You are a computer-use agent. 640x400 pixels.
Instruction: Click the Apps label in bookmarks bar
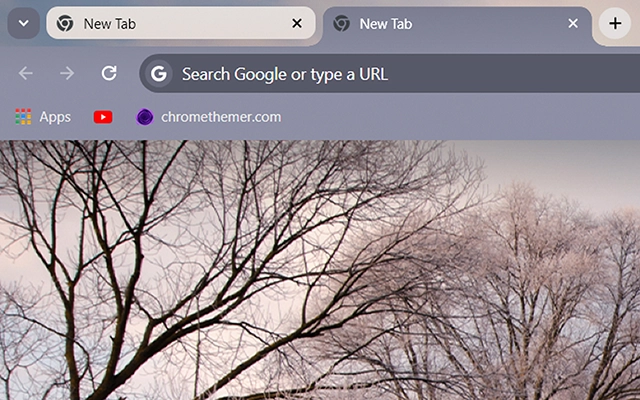click(55, 117)
